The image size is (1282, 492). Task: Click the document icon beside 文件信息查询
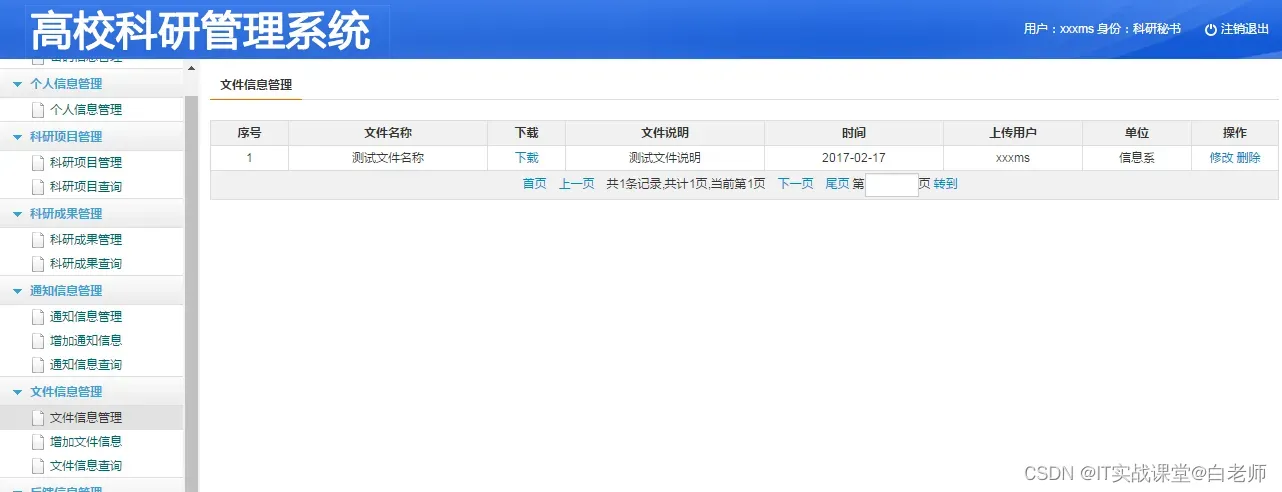click(x=38, y=466)
